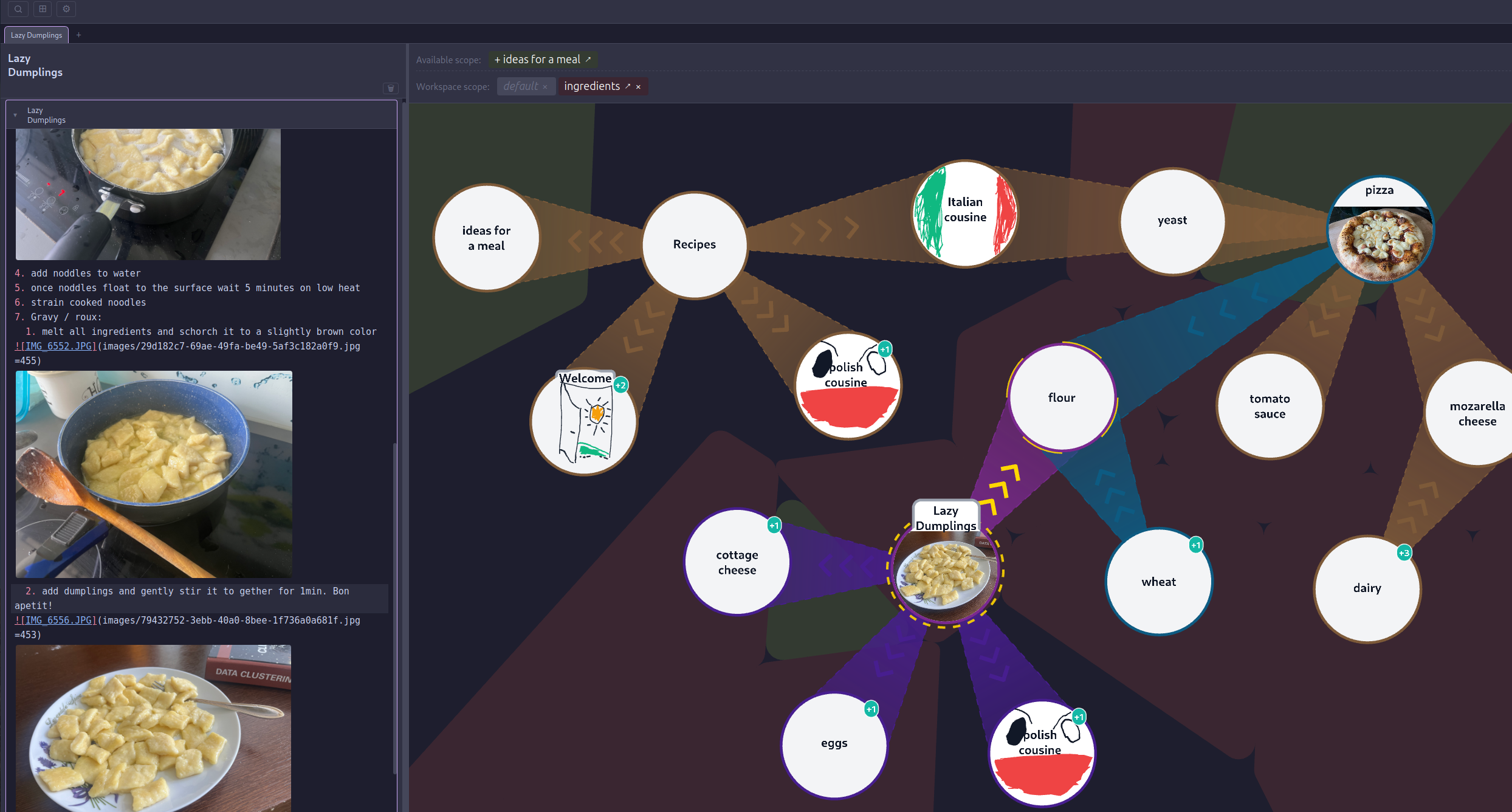Image resolution: width=1512 pixels, height=812 pixels.
Task: Select the pizza node
Action: pyautogui.click(x=1380, y=229)
